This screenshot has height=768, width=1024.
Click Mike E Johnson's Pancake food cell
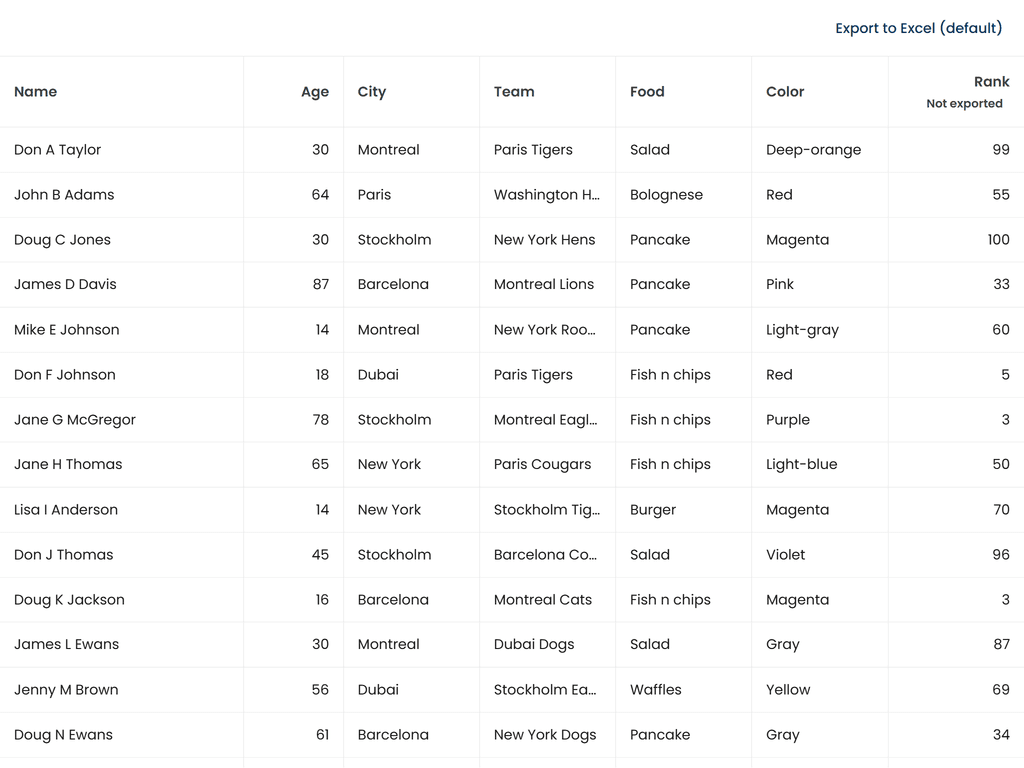pyautogui.click(x=660, y=329)
